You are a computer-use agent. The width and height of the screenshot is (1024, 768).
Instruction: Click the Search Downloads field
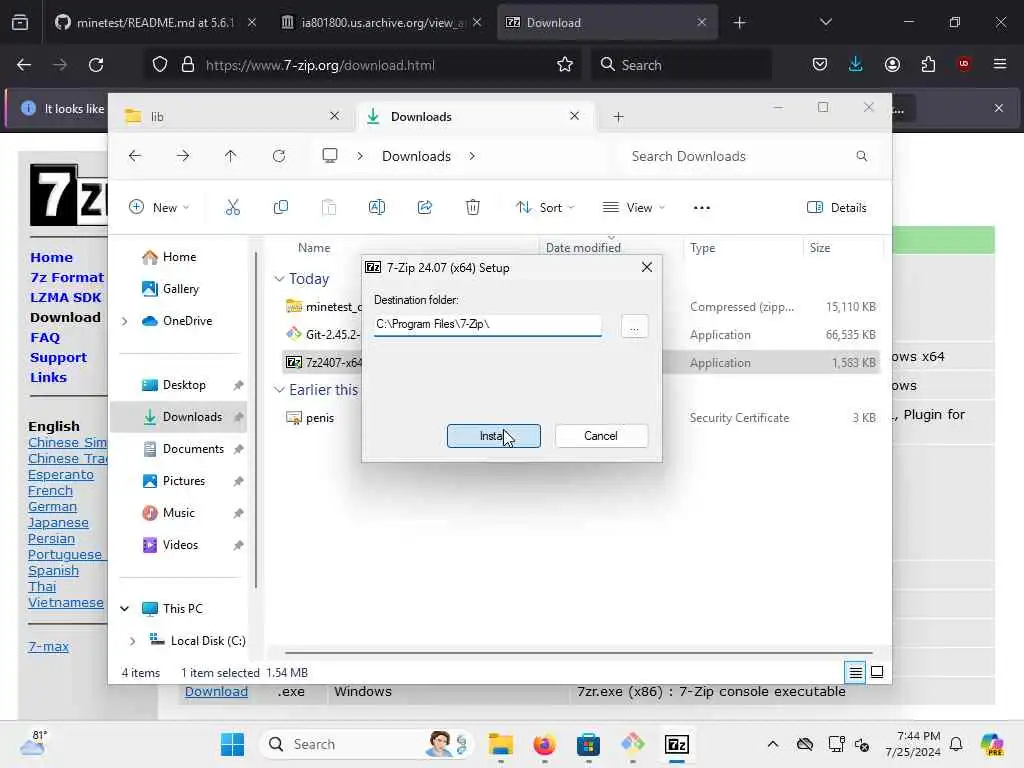coord(748,156)
